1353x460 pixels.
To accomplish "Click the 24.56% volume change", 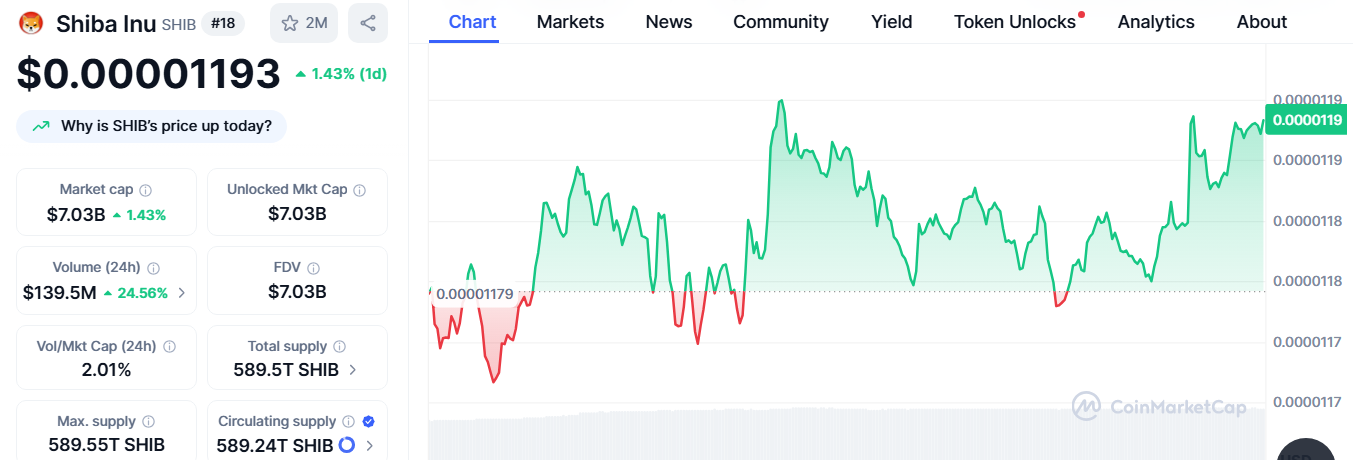I will click(135, 293).
